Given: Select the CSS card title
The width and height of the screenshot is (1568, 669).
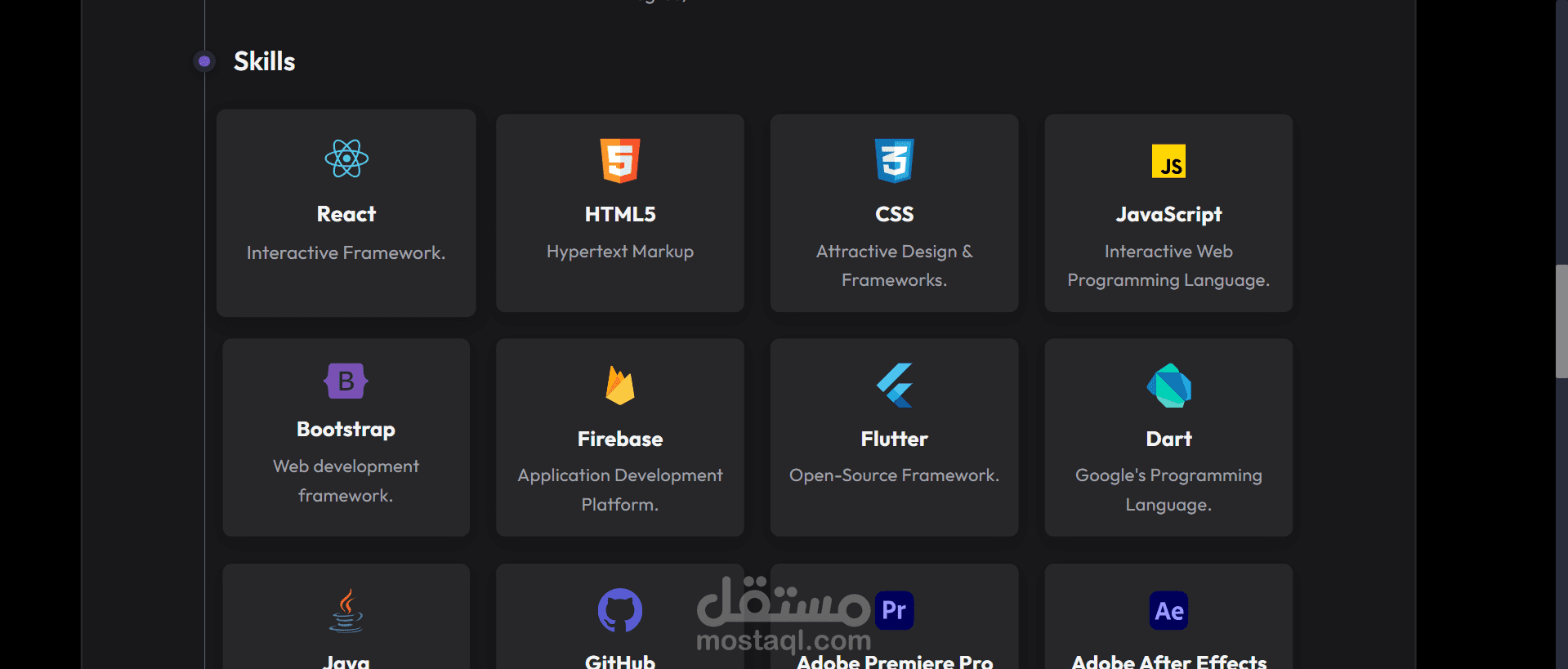Looking at the screenshot, I should 894,214.
